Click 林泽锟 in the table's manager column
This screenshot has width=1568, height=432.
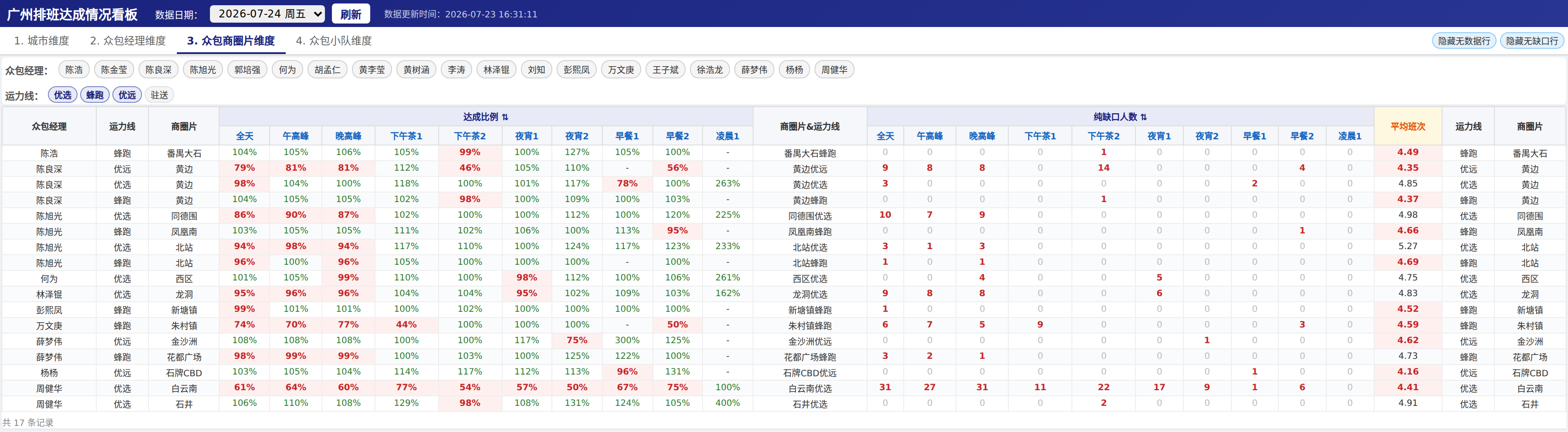tap(49, 294)
